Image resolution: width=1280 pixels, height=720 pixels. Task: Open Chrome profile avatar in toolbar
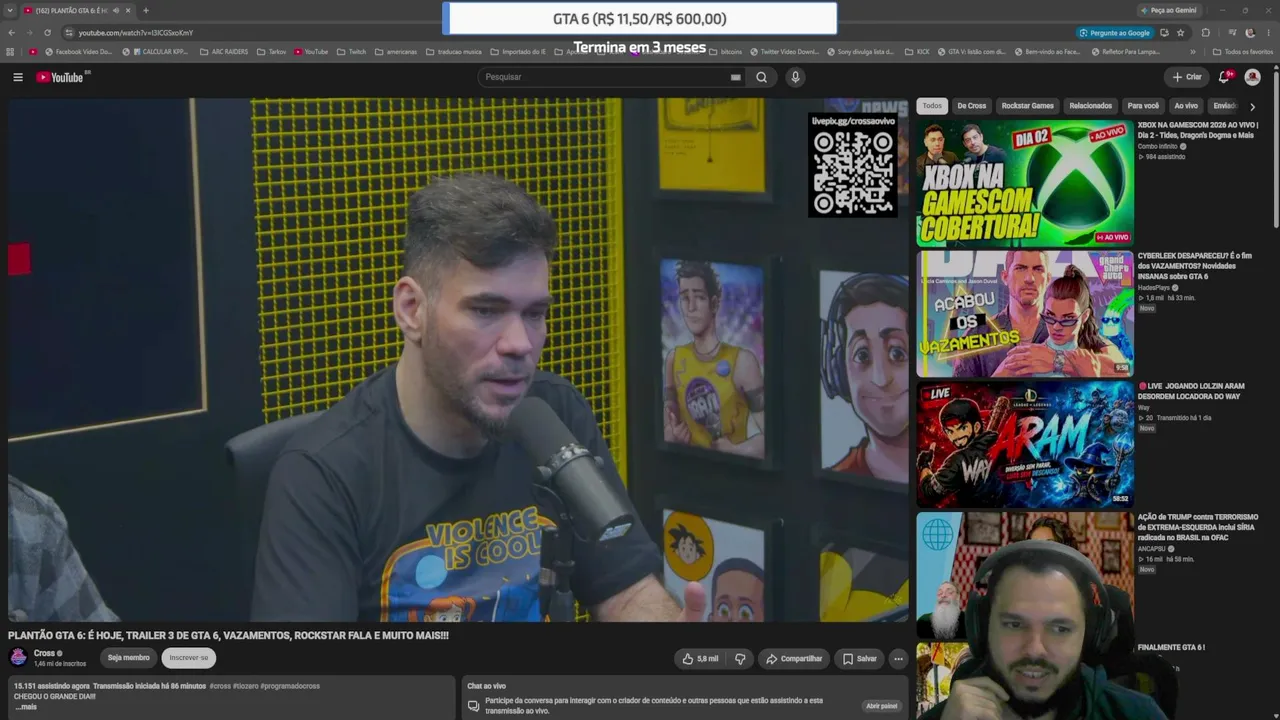point(1250,33)
